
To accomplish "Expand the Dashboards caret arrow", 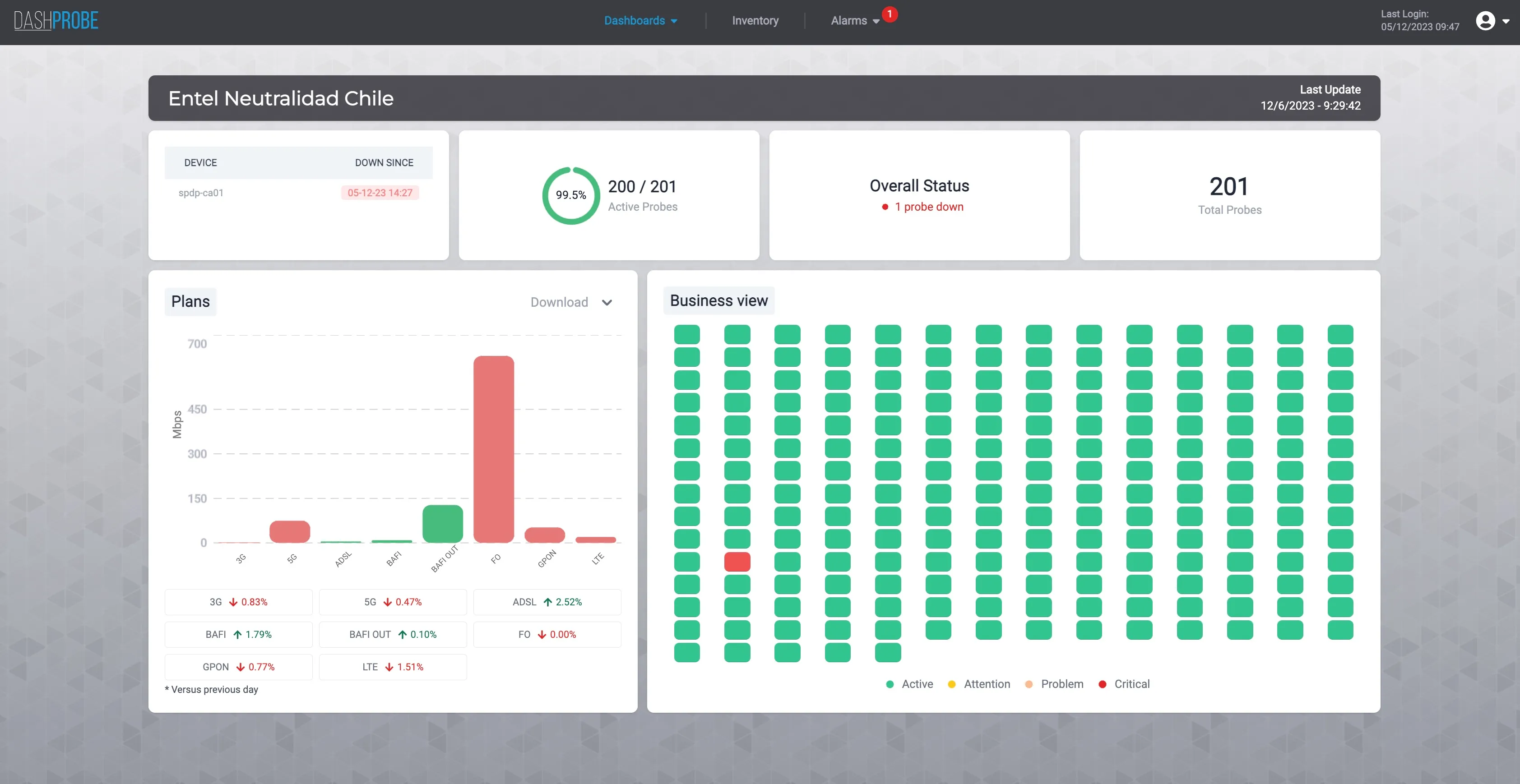I will point(674,21).
